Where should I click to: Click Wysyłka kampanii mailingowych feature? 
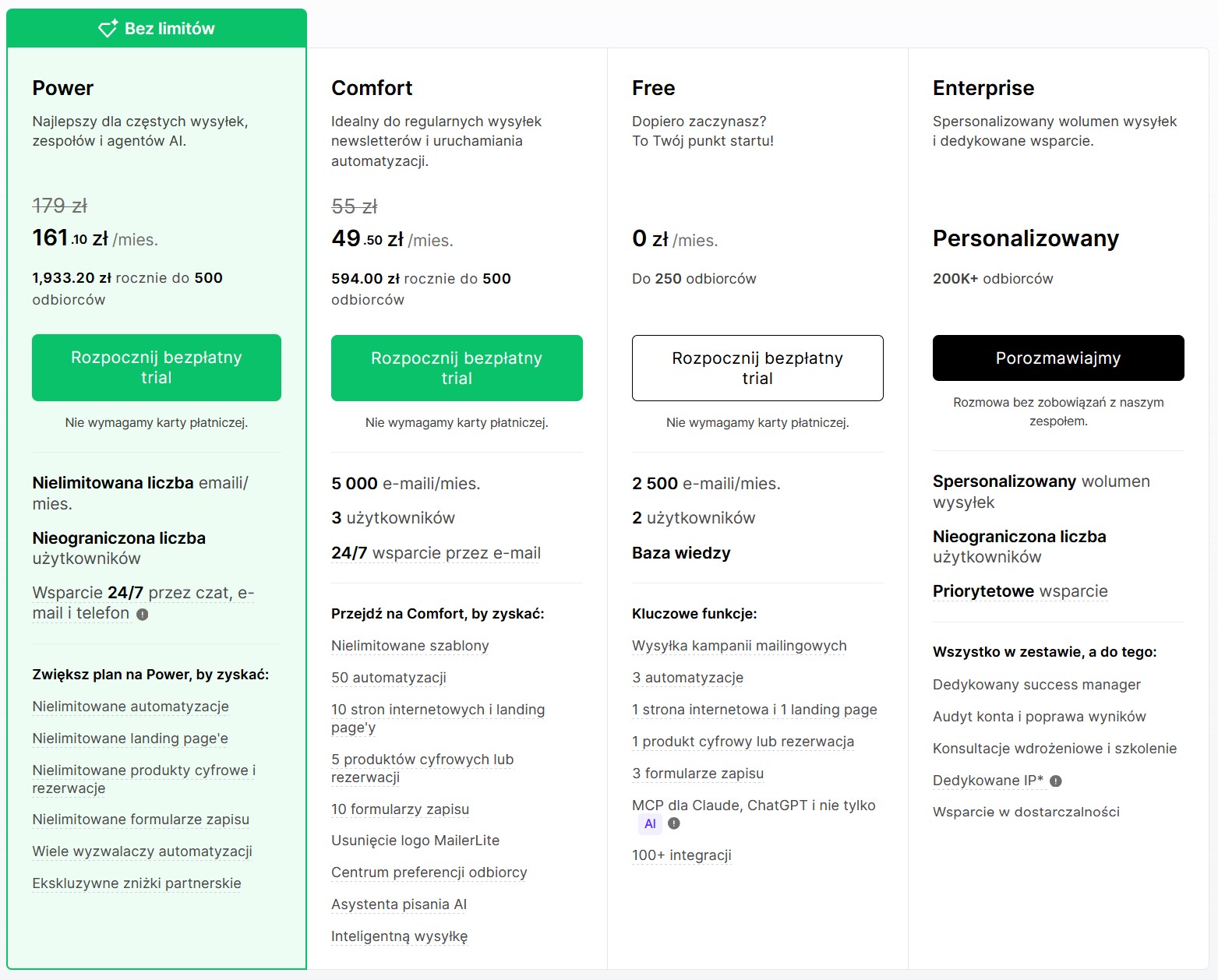pos(740,646)
